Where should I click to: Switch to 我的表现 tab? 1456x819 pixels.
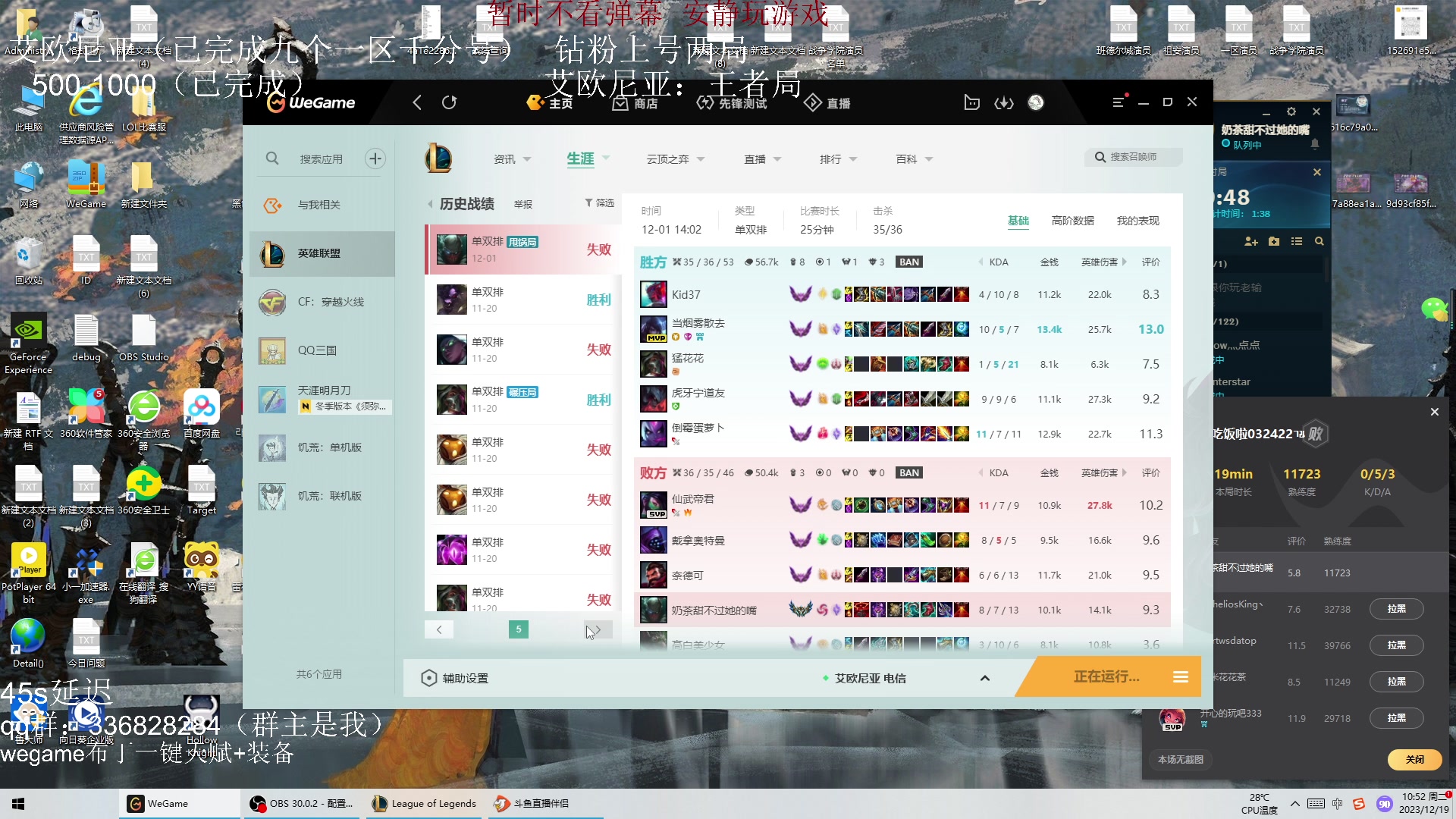1138,221
